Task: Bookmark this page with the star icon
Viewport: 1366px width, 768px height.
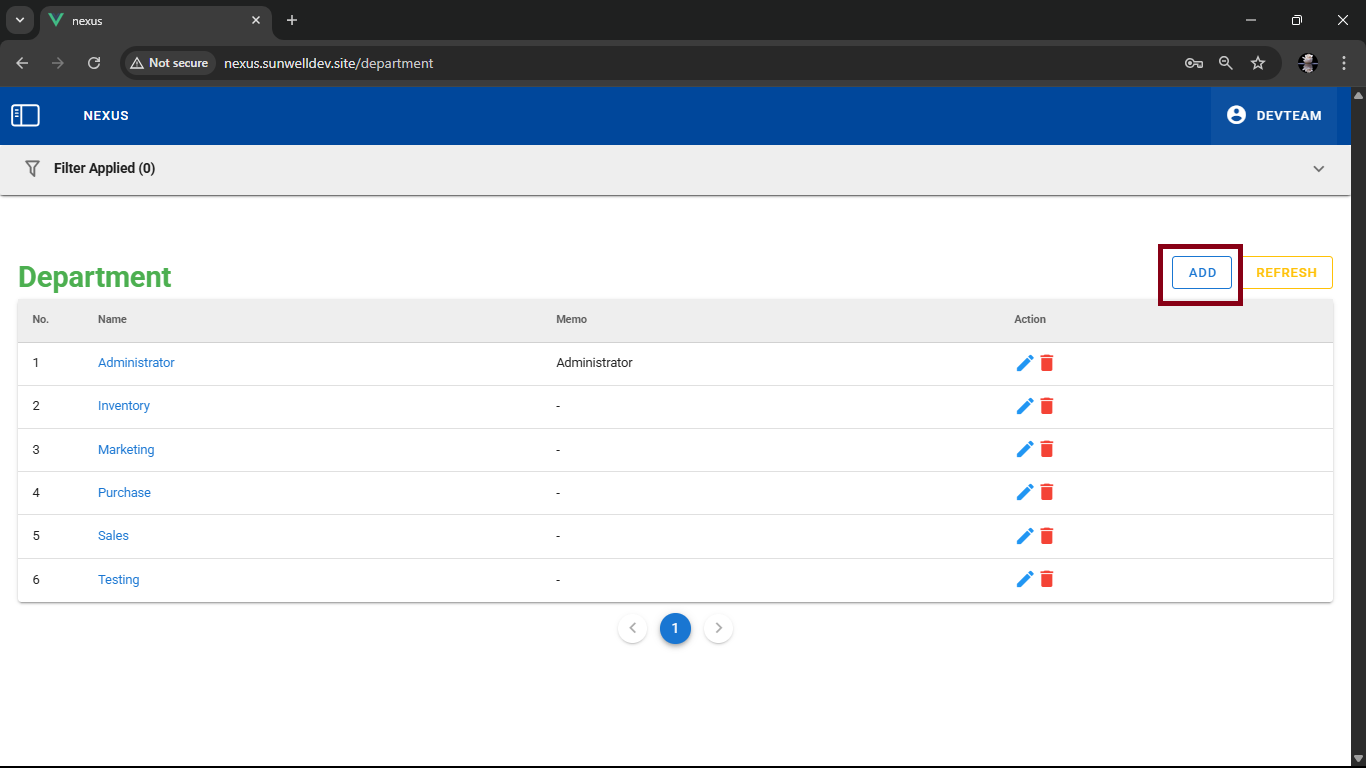Action: [1258, 63]
